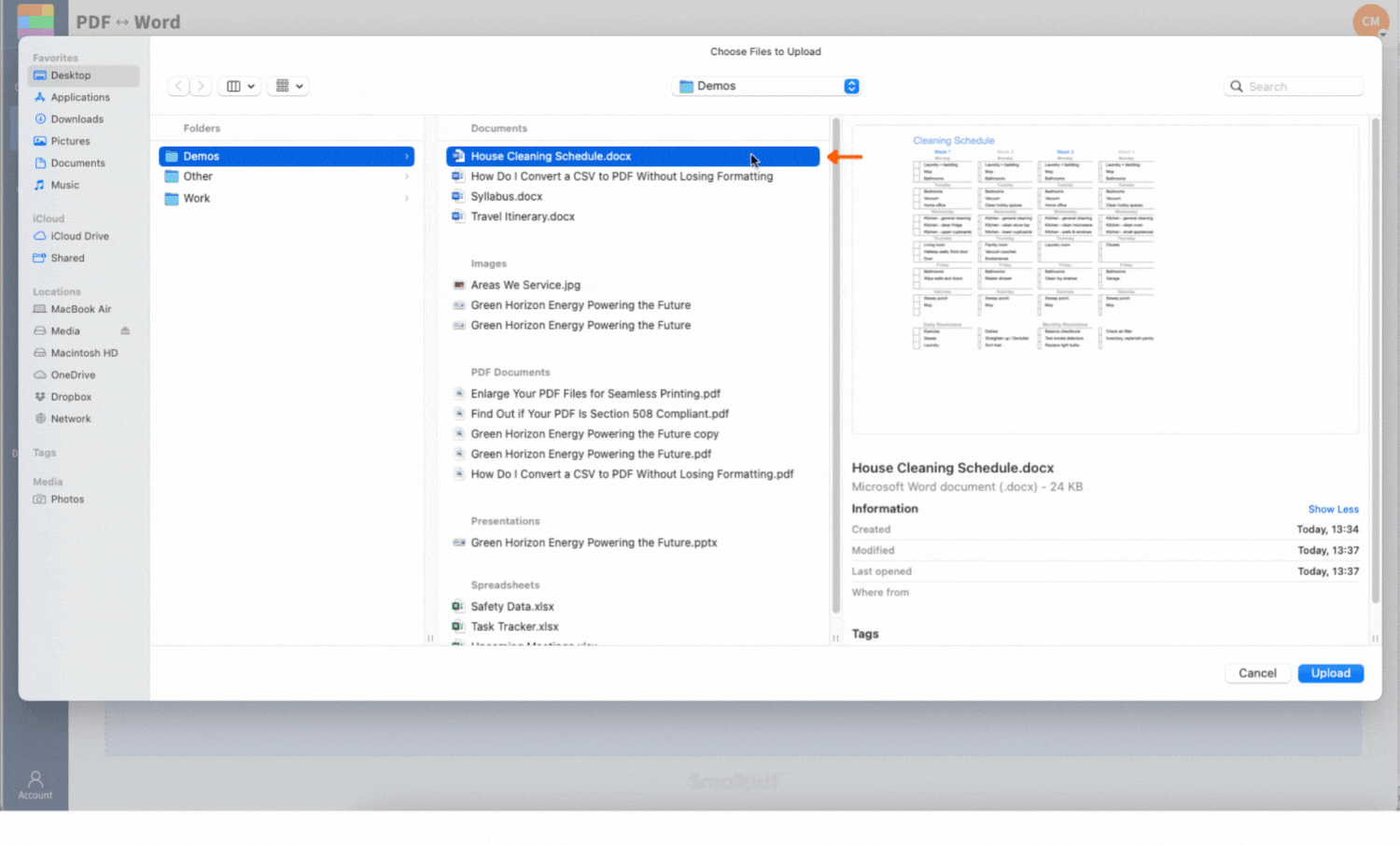Open the Downloads folder in the sidebar
The width and height of the screenshot is (1400, 845).
tap(75, 119)
